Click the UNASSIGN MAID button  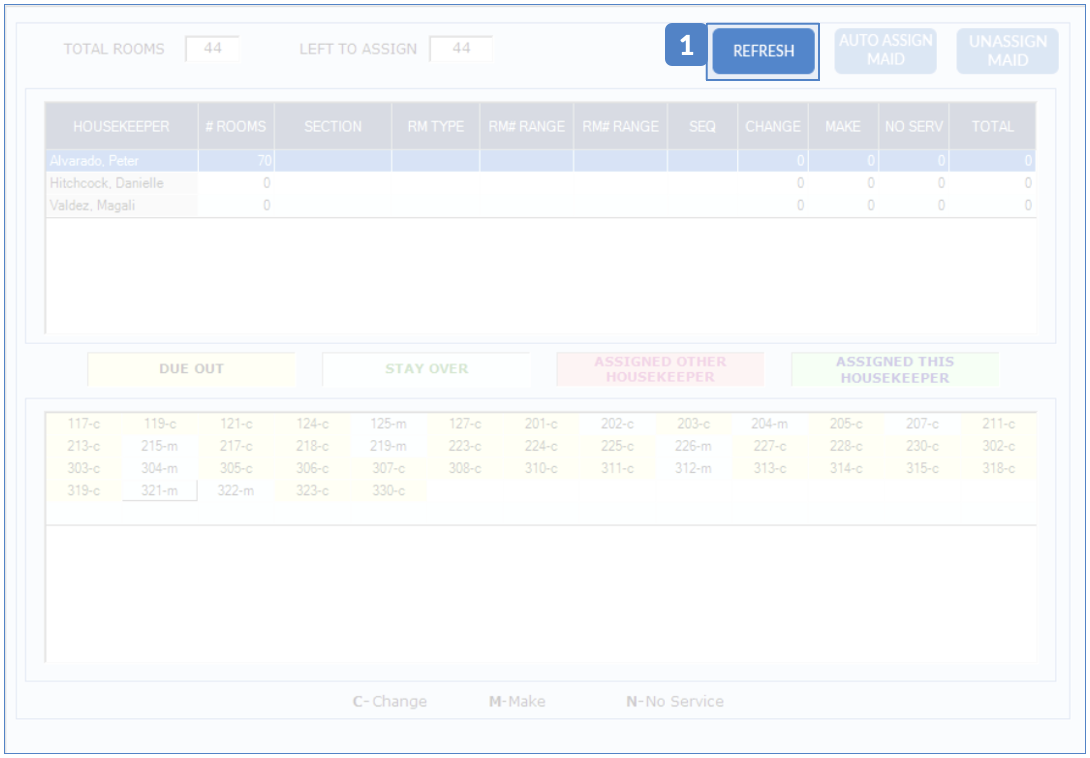(1007, 51)
